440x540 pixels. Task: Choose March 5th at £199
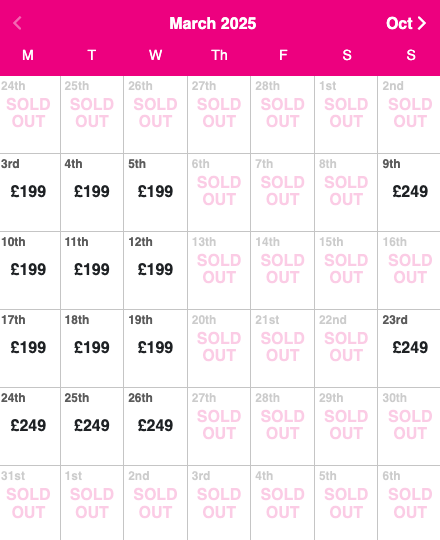(155, 193)
